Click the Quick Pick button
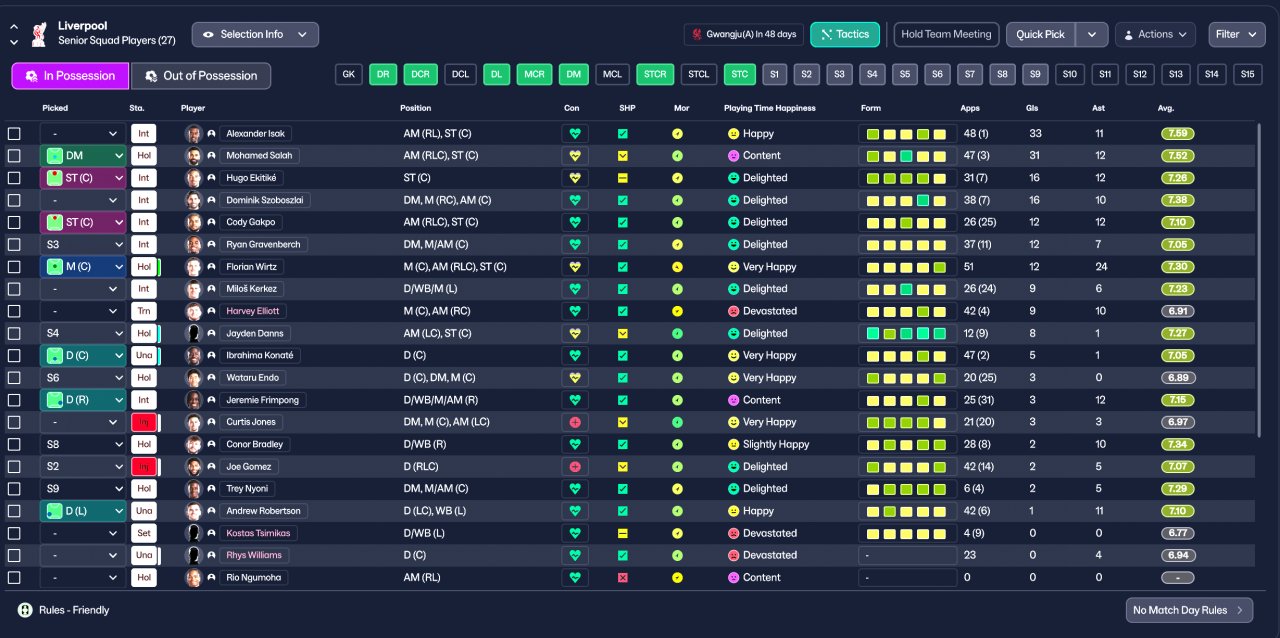1280x638 pixels. 1041,34
